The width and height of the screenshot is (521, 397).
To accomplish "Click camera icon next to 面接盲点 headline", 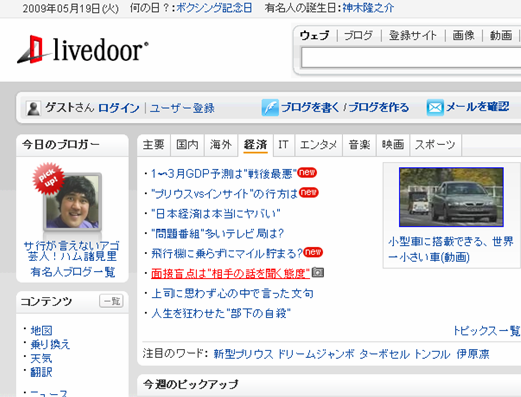I will pos(318,273).
